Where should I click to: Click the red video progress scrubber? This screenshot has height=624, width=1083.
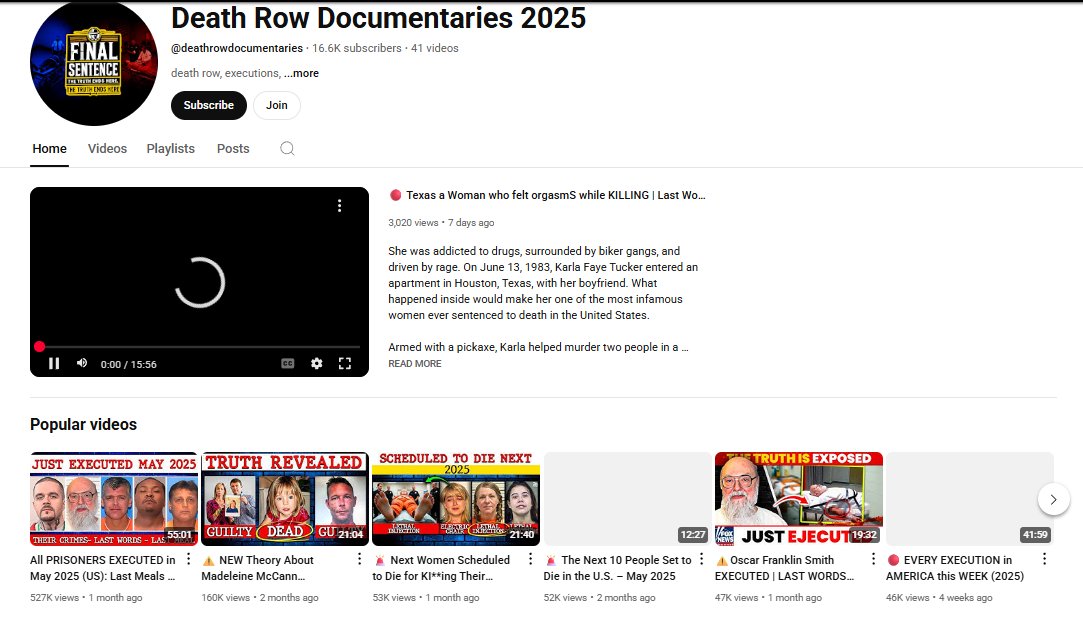[39, 346]
